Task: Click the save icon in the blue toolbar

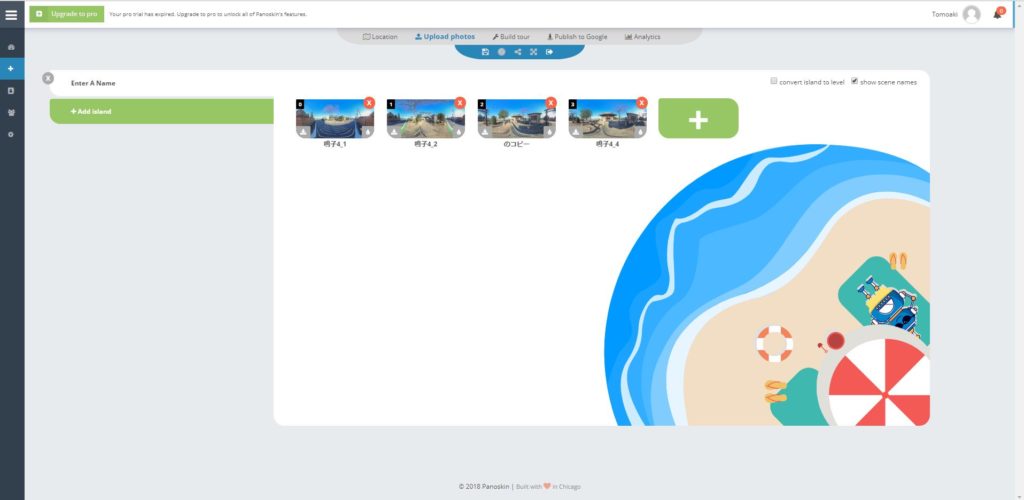Action: coord(485,52)
